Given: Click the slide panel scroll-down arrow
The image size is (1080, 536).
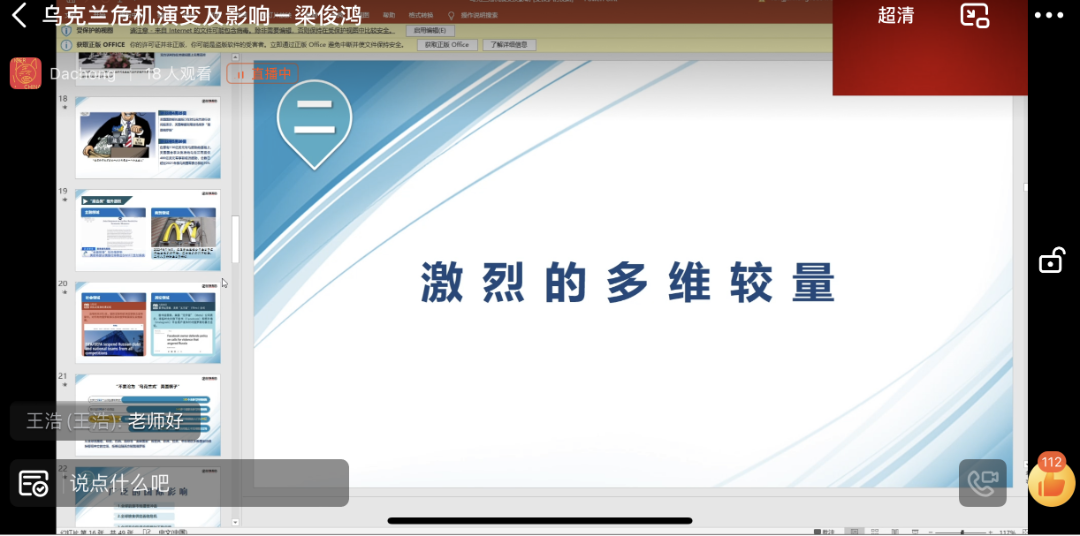Looking at the screenshot, I should point(235,523).
